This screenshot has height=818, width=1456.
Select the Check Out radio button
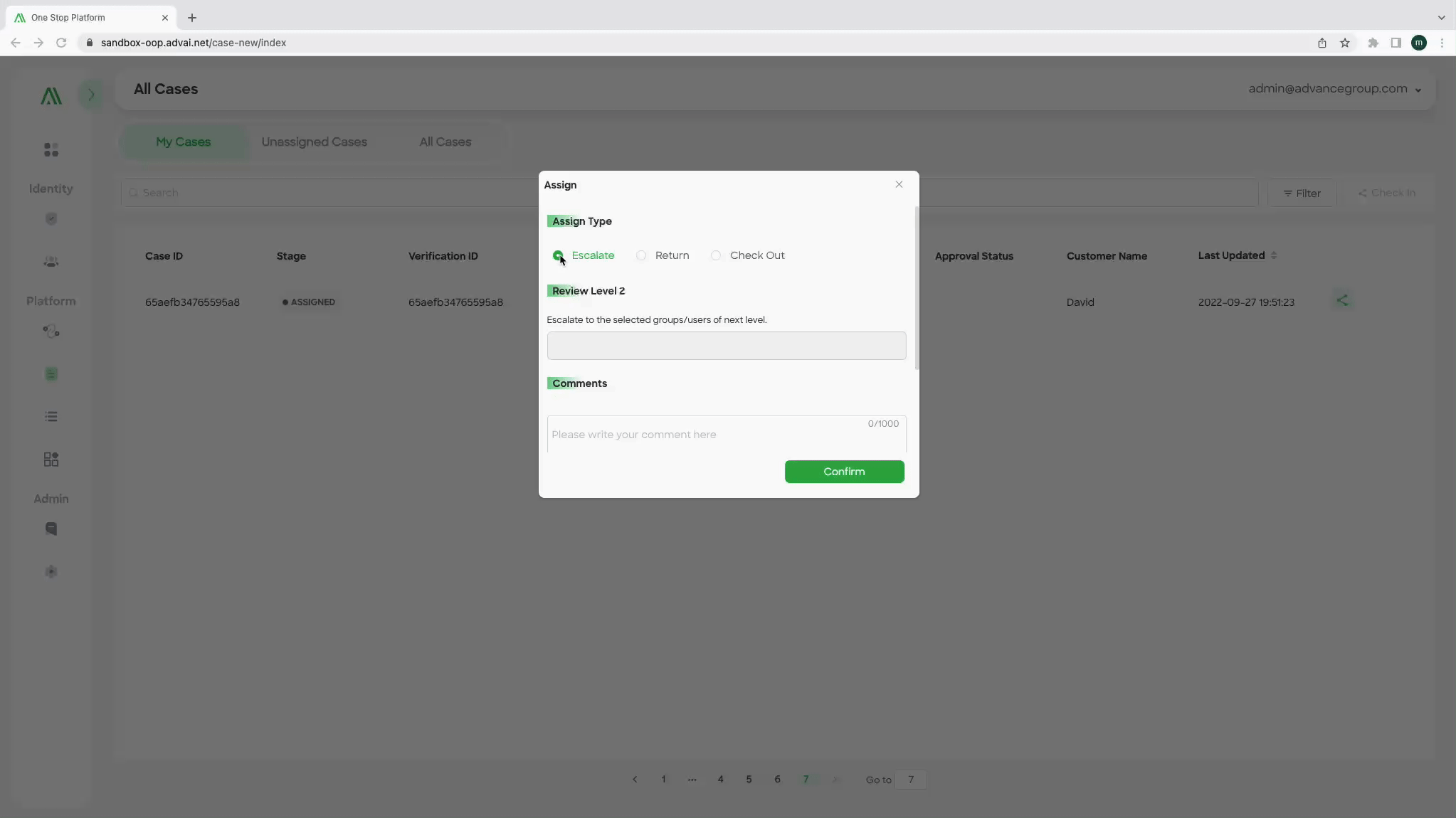tap(716, 255)
